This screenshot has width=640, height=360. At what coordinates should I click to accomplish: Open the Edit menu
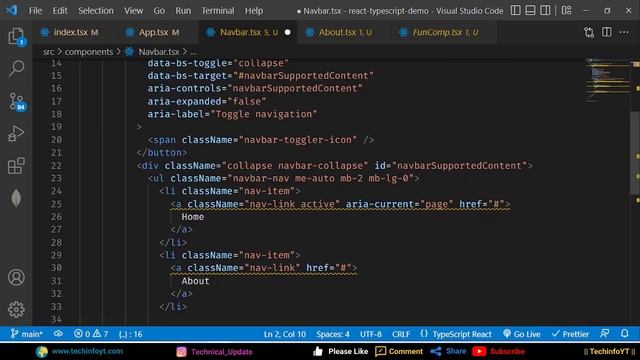tap(60, 11)
